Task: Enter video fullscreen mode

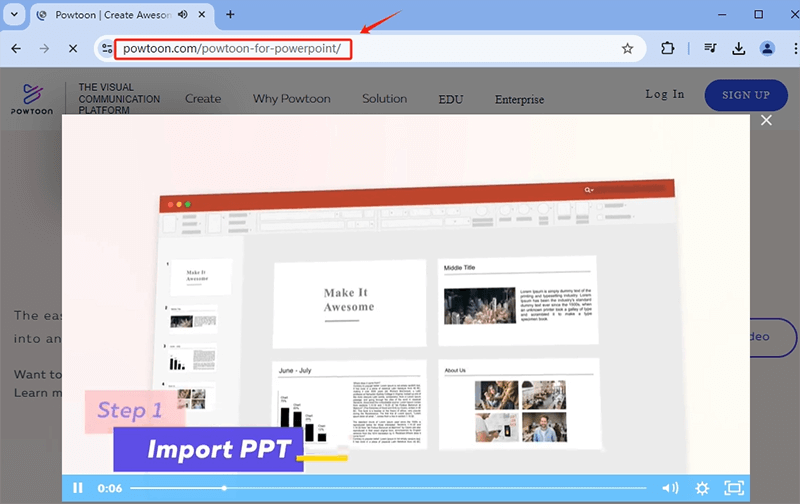Action: [734, 488]
